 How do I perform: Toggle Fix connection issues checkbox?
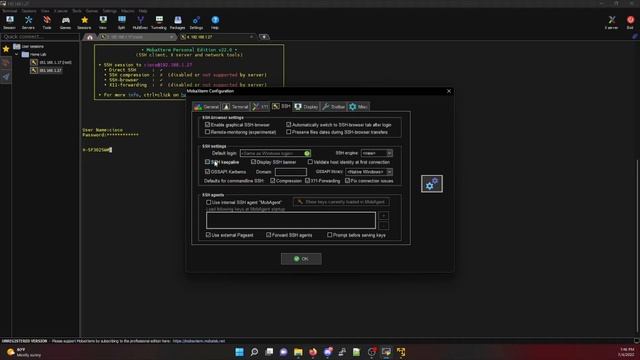tap(347, 180)
